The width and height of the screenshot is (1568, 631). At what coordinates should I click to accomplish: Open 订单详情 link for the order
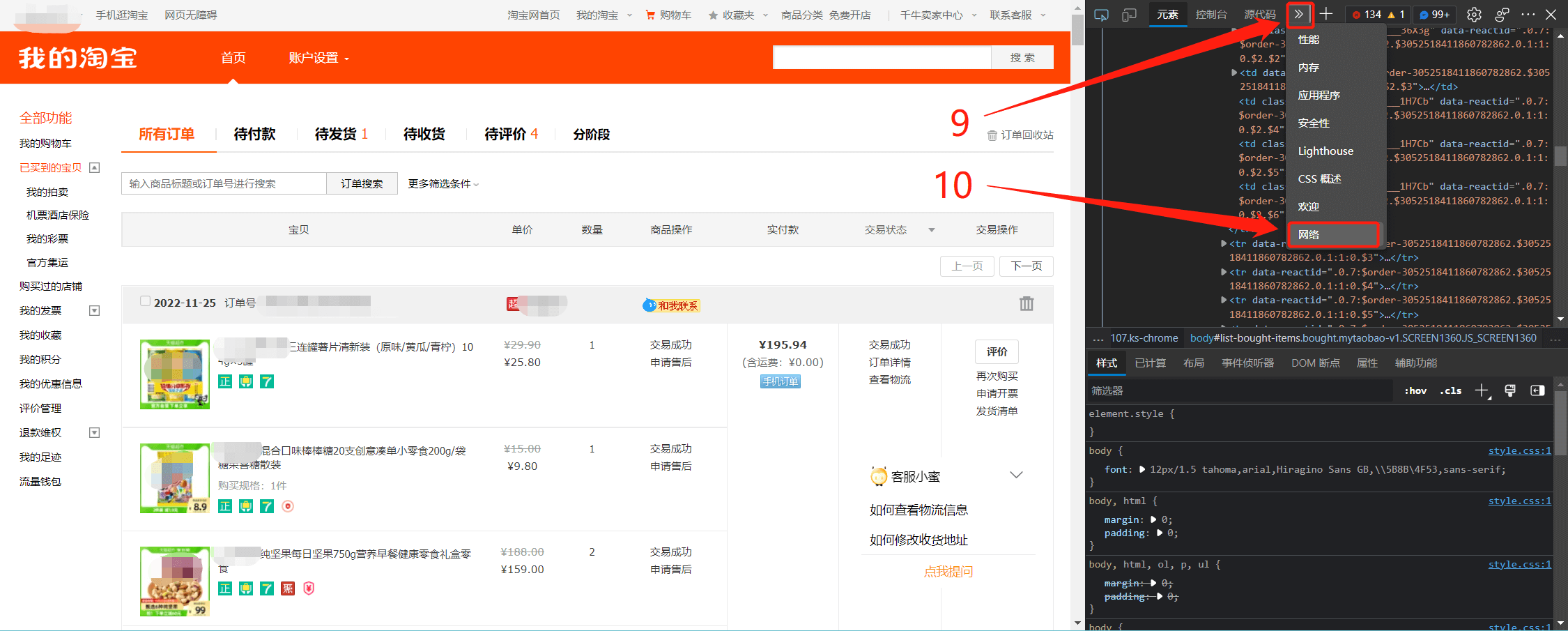coord(889,363)
